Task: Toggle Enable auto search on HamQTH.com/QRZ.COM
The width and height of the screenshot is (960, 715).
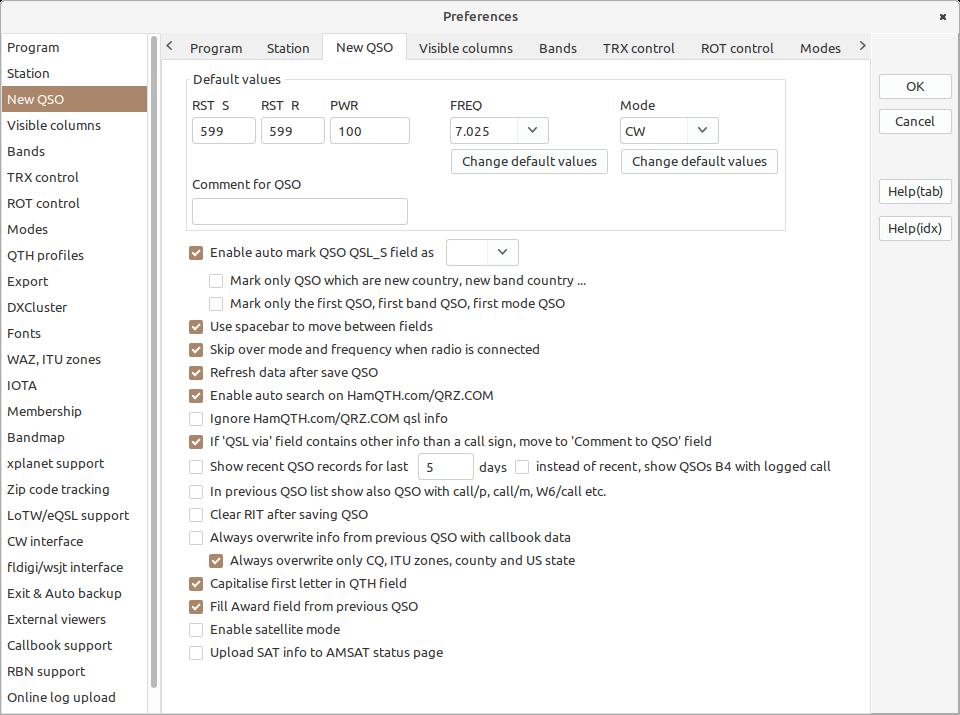Action: [196, 396]
